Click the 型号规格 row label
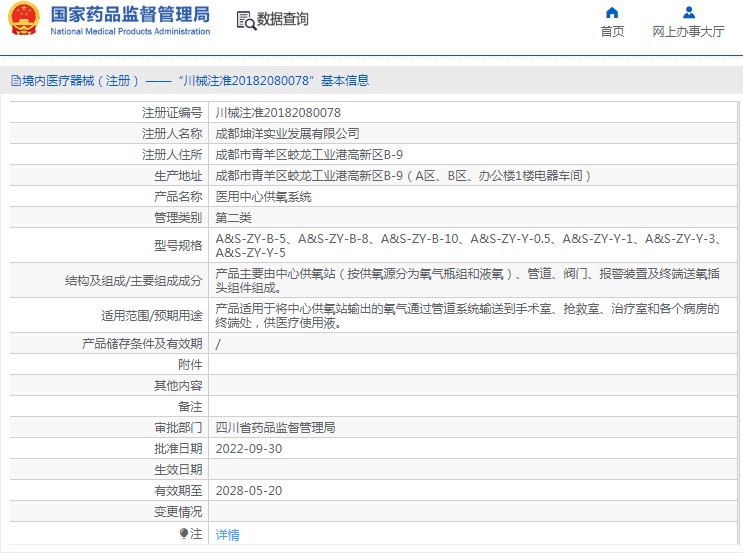 coord(178,245)
